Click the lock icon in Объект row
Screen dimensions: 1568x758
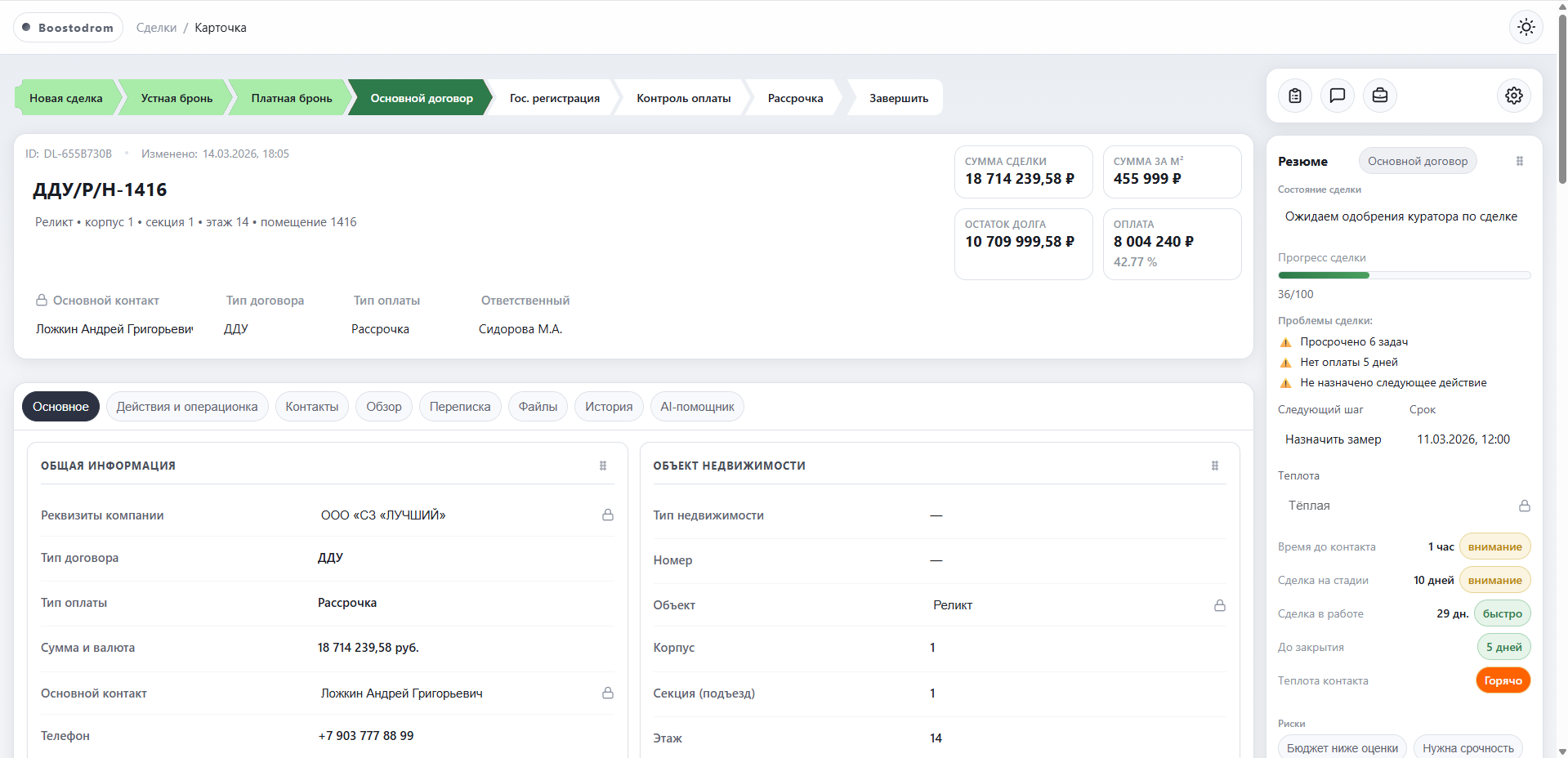1220,605
